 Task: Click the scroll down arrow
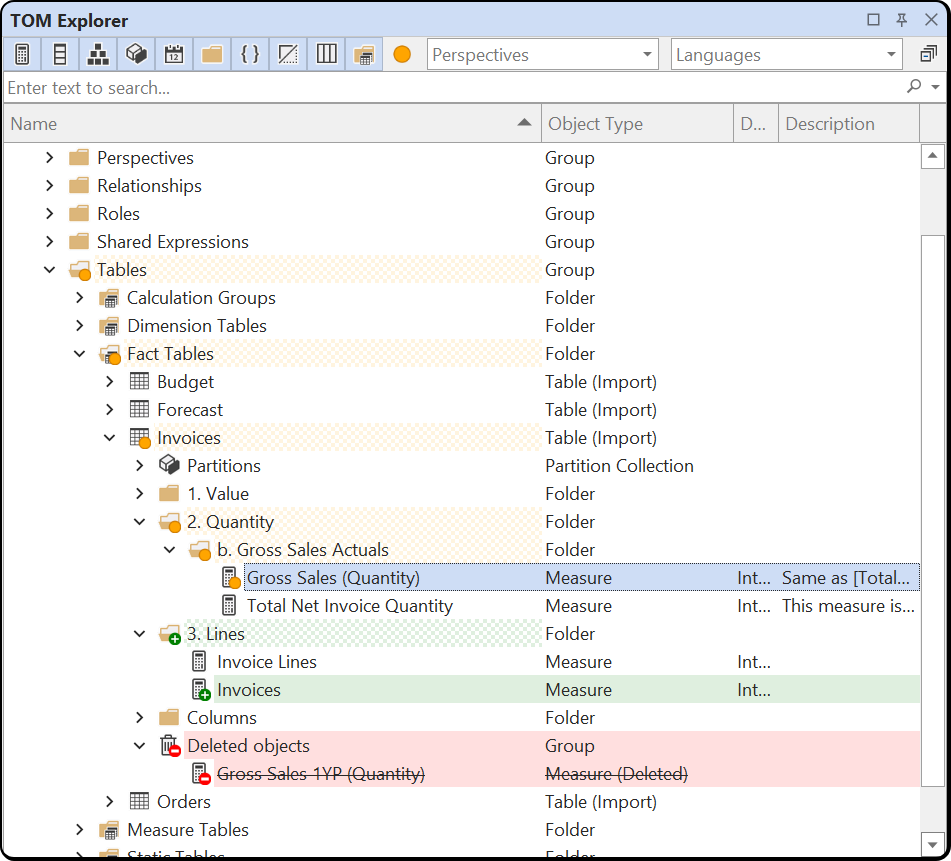point(932,843)
